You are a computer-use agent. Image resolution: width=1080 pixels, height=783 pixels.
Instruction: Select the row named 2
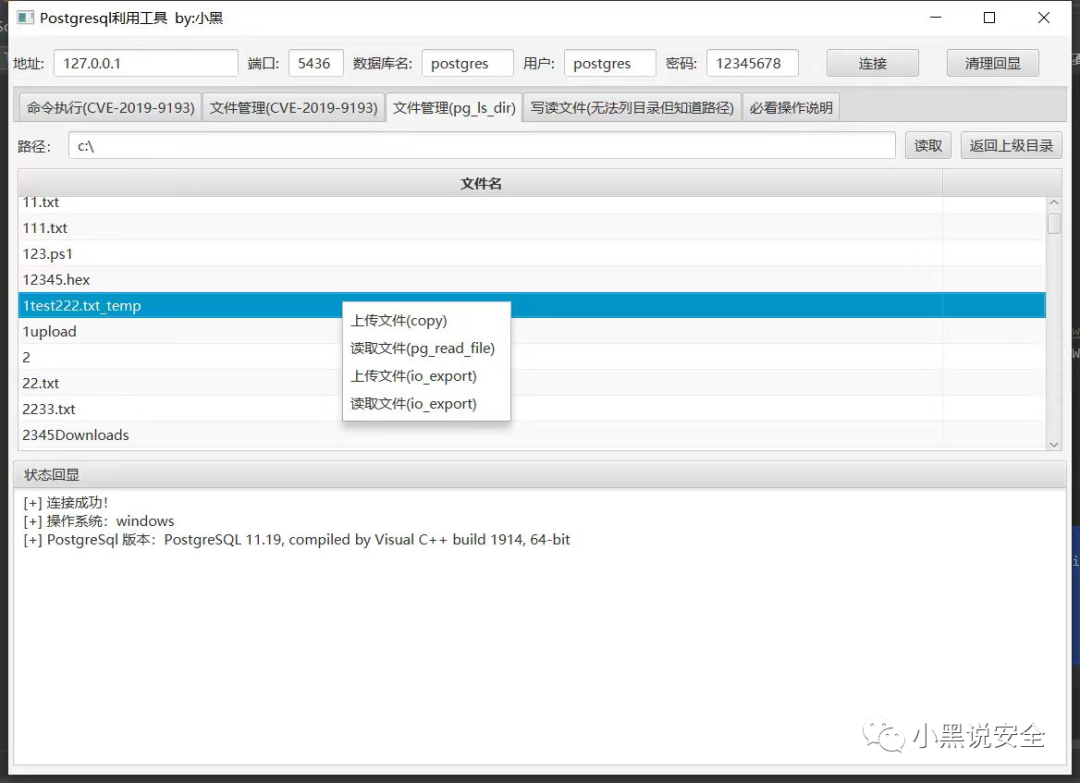(532, 357)
